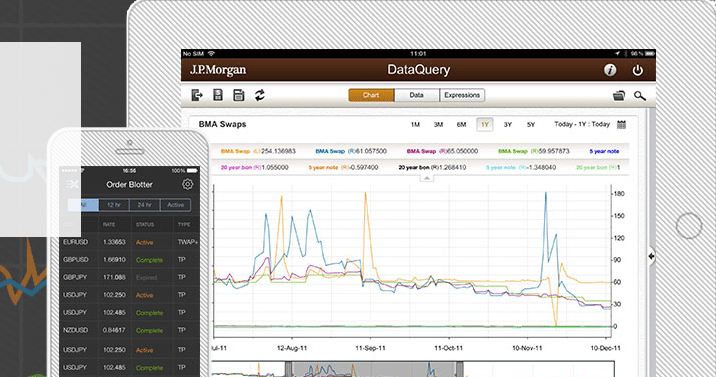Image resolution: width=716 pixels, height=377 pixels.
Task: Toggle 20 year bon 1.055000 series
Action: [x=254, y=168]
